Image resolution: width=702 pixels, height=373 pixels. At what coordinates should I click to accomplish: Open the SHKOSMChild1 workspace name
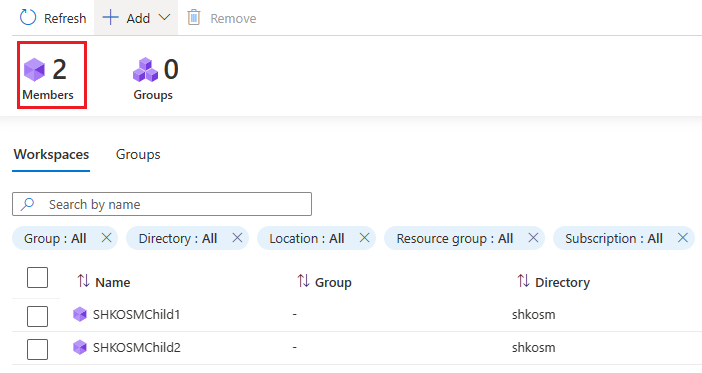coord(136,315)
